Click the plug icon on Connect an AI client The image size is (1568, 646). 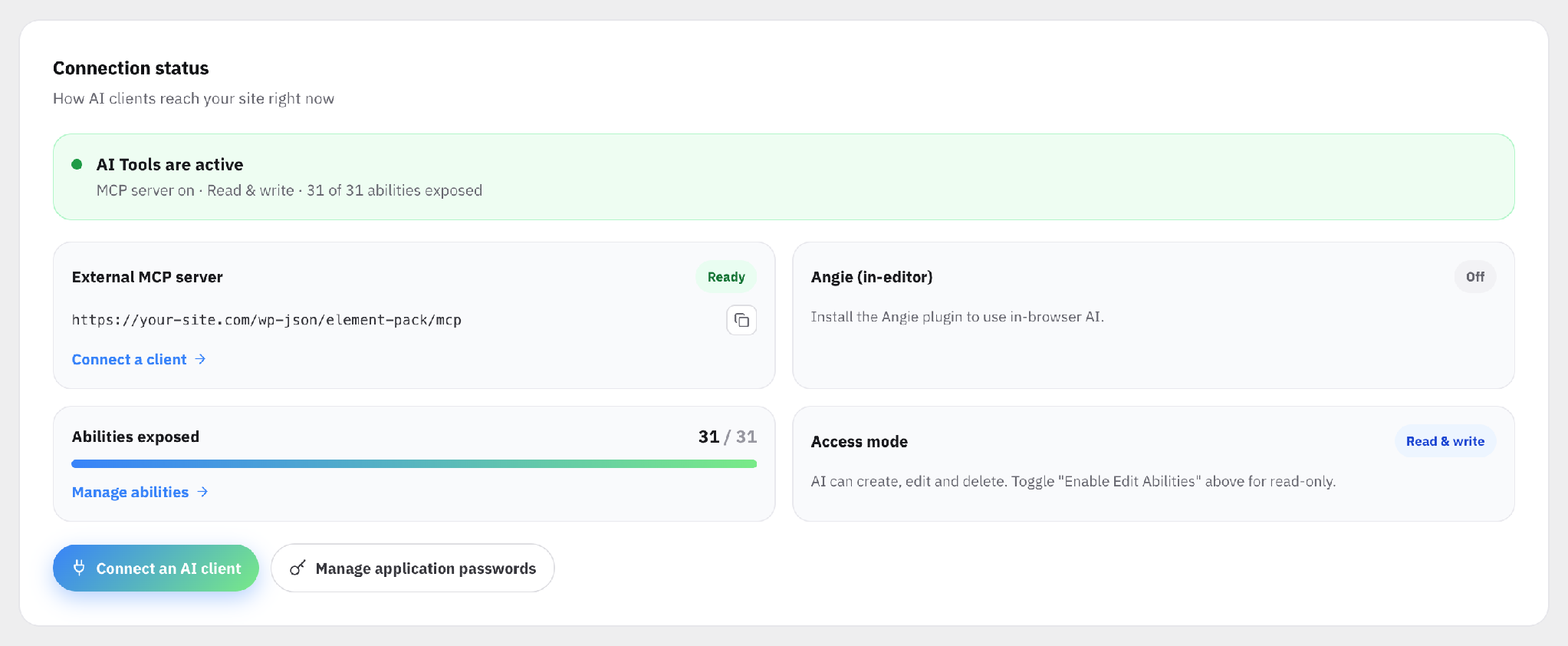tap(79, 568)
